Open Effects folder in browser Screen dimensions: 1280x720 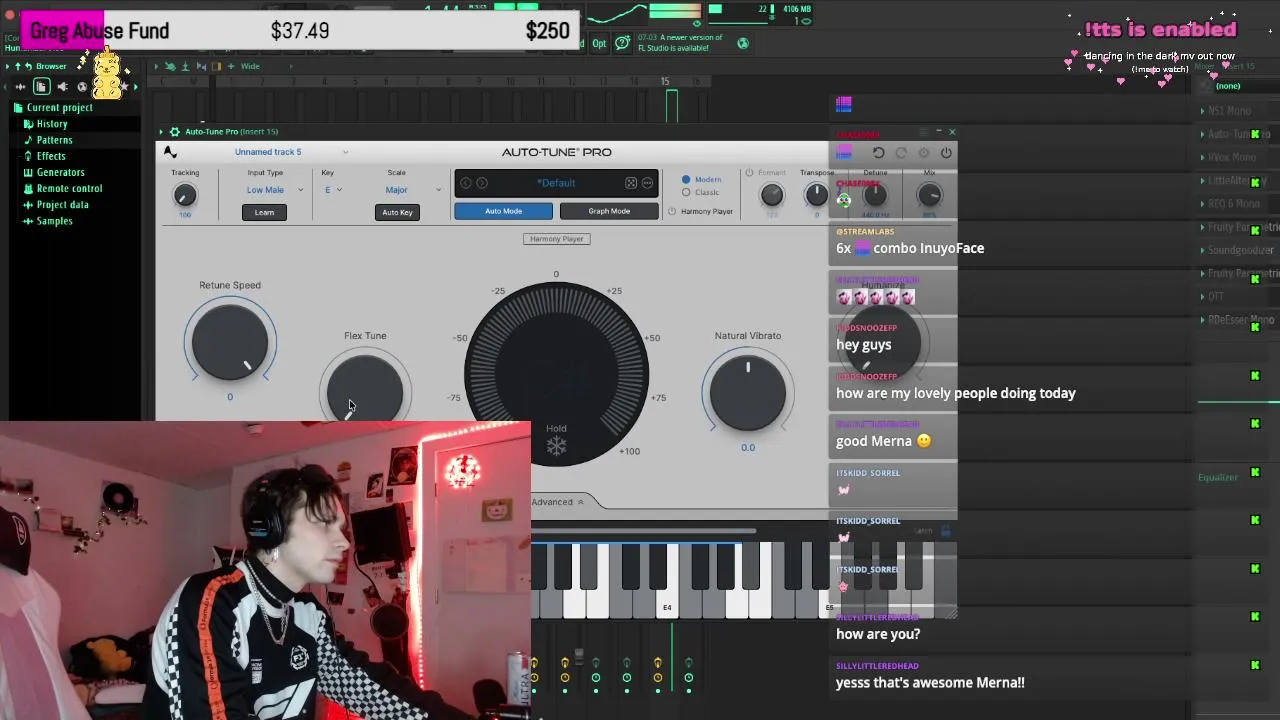(x=50, y=156)
